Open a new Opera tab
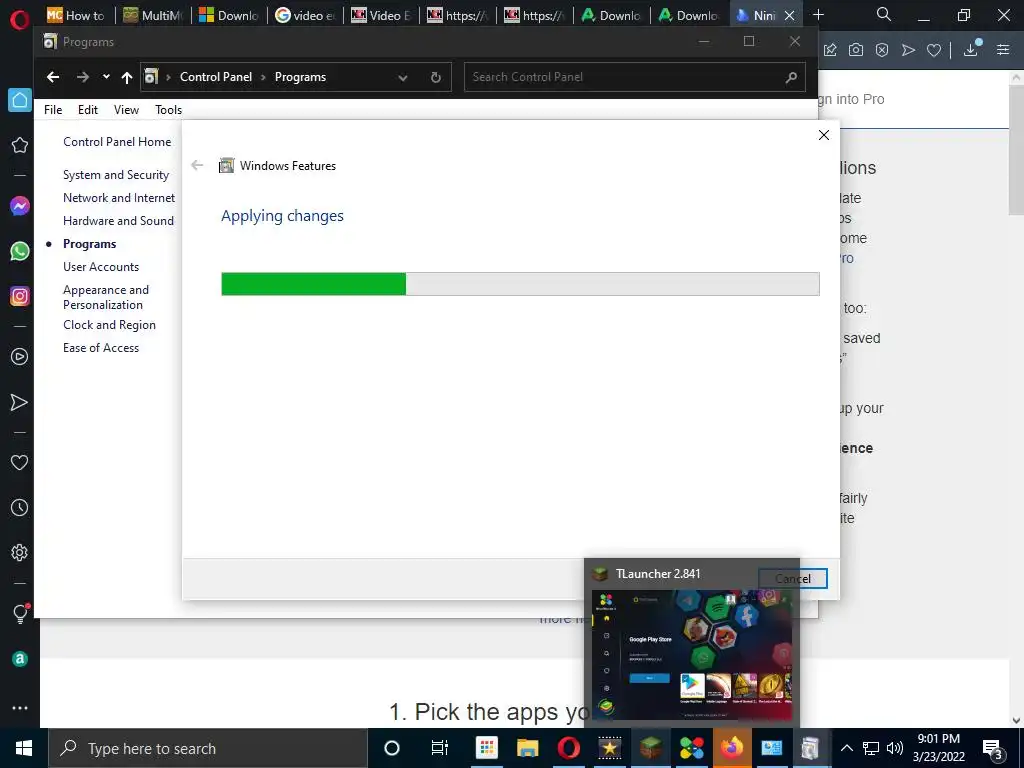This screenshot has height=768, width=1024. tap(818, 14)
